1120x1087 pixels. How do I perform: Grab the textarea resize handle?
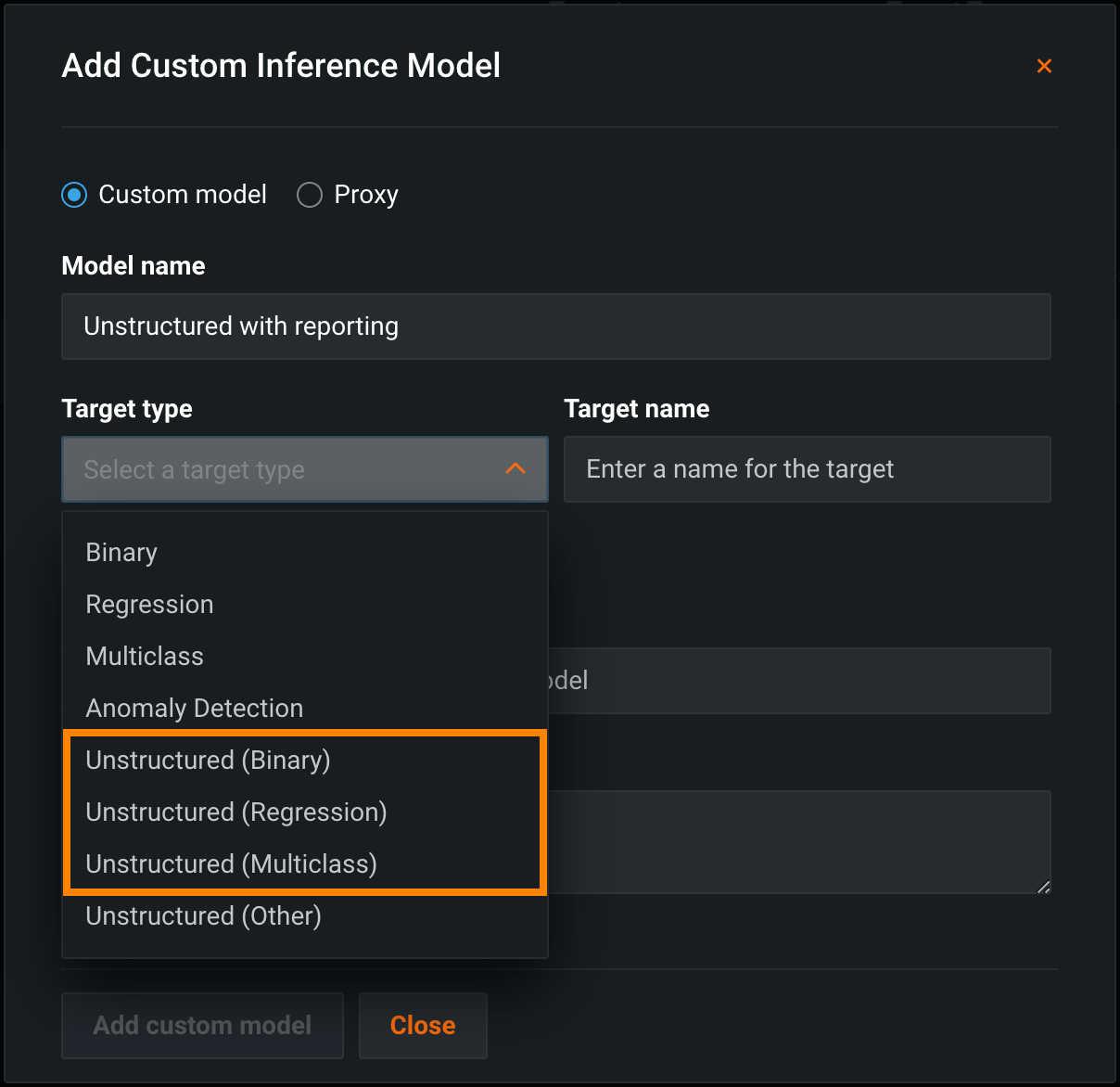(1044, 888)
